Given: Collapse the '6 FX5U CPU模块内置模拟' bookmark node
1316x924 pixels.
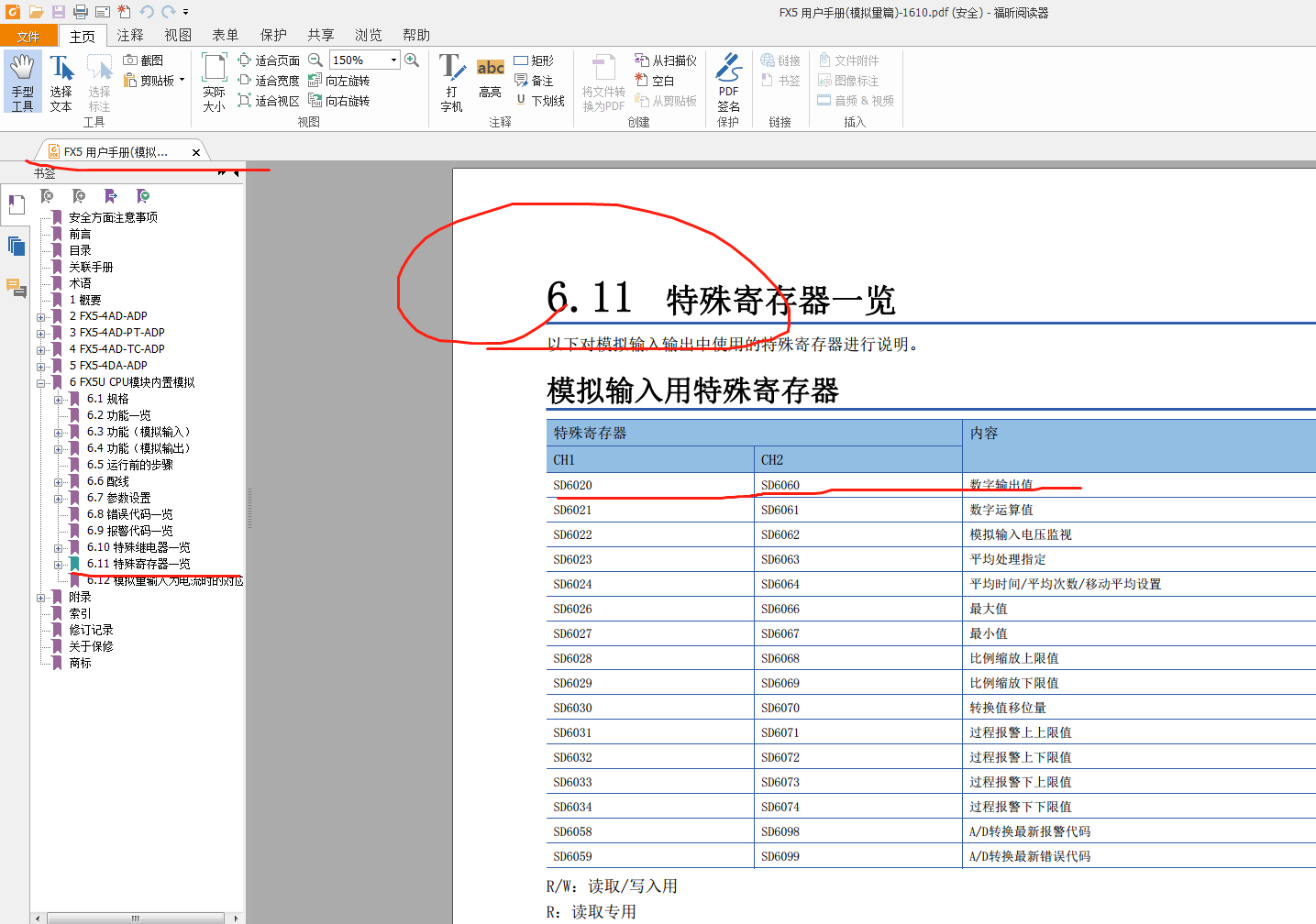Looking at the screenshot, I should [x=41, y=383].
